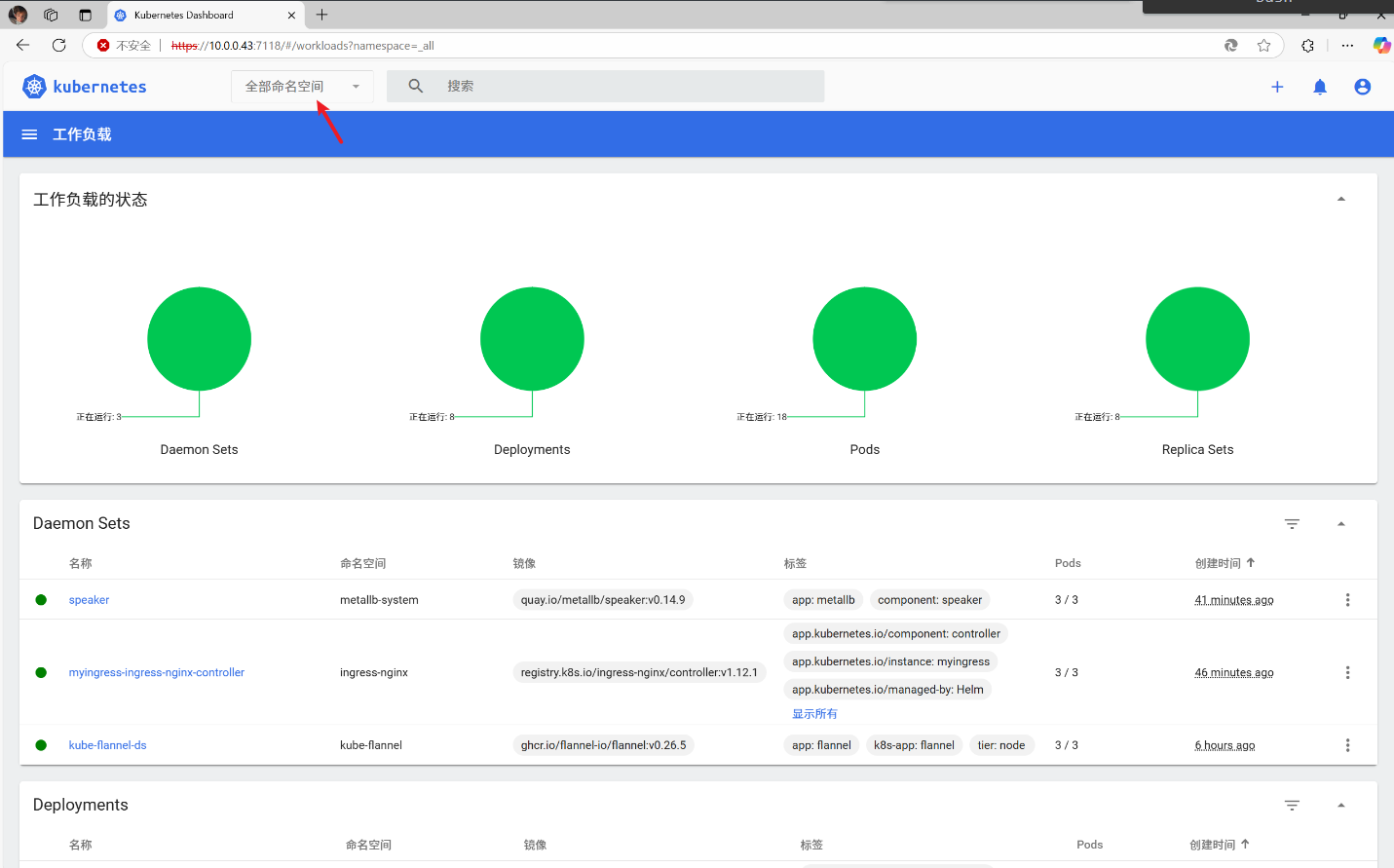Viewport: 1394px width, 868px height.
Task: Open the Copilot icon
Action: [1381, 46]
